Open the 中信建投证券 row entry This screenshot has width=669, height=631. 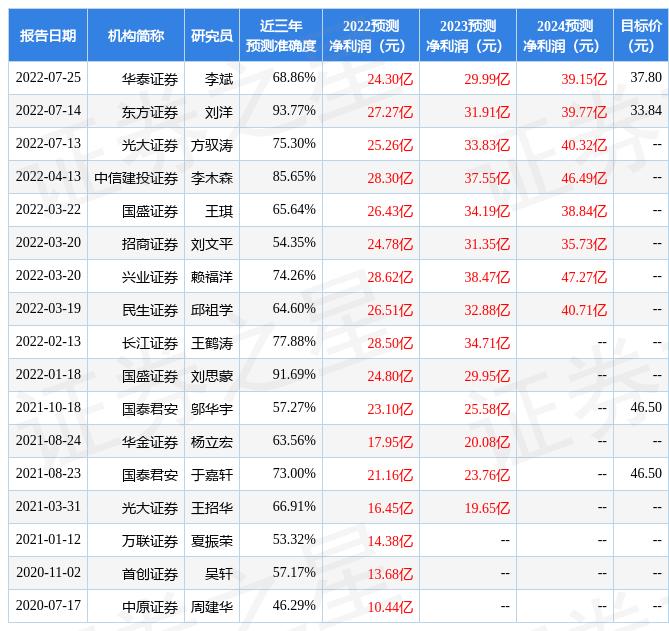tap(137, 178)
